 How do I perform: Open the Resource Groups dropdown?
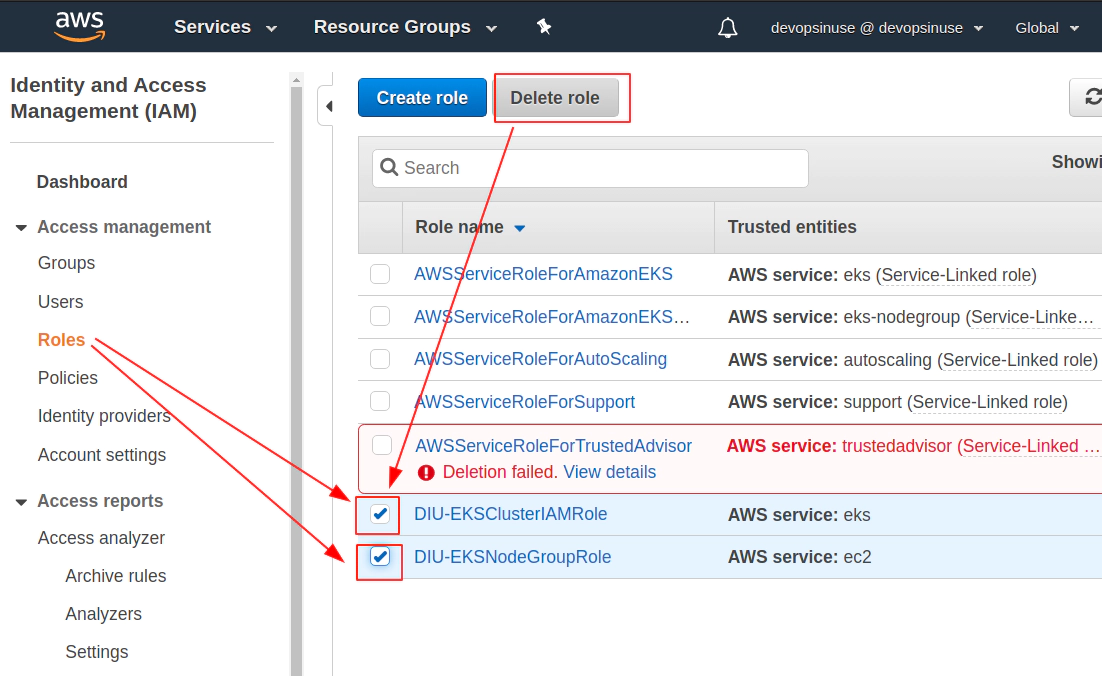click(x=405, y=27)
